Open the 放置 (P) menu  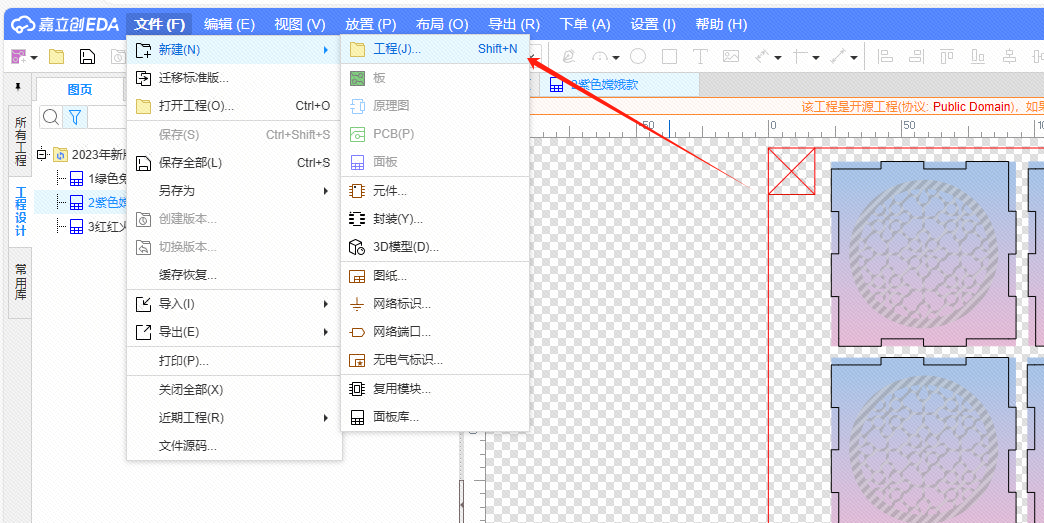pos(370,24)
